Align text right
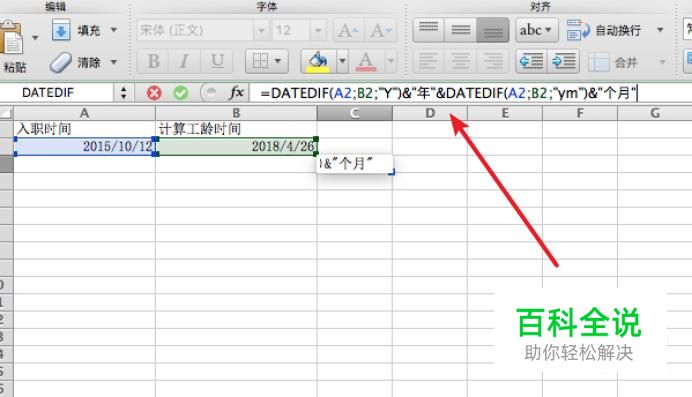692x397 pixels. pos(493,61)
